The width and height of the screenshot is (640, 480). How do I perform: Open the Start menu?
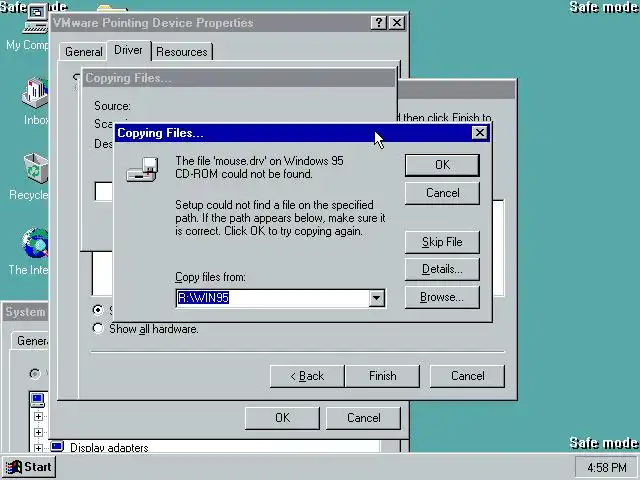click(29, 467)
